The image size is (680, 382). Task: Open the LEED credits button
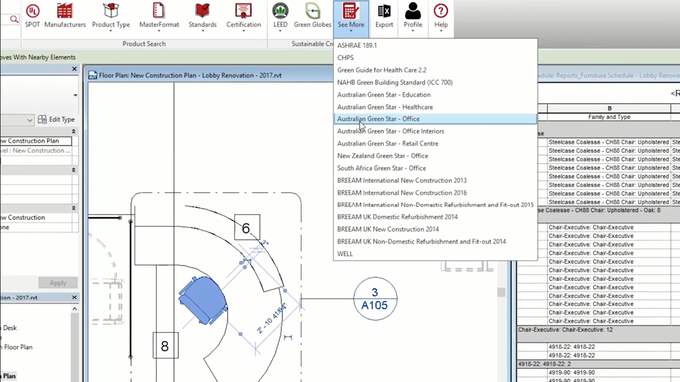coord(280,17)
